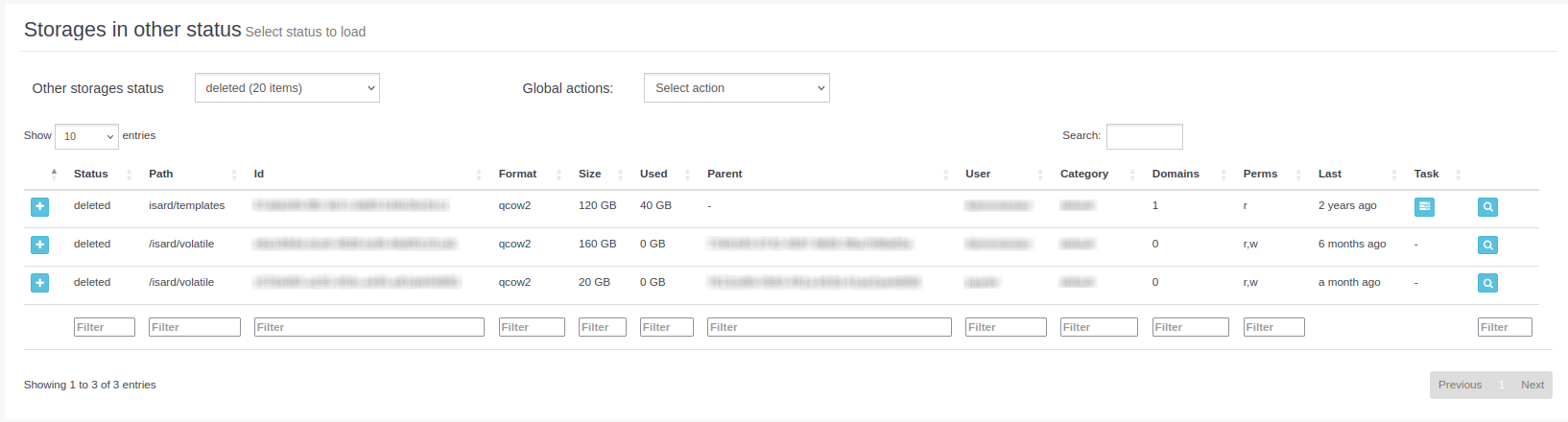
Task: Click the Path column filter field
Action: [x=194, y=327]
